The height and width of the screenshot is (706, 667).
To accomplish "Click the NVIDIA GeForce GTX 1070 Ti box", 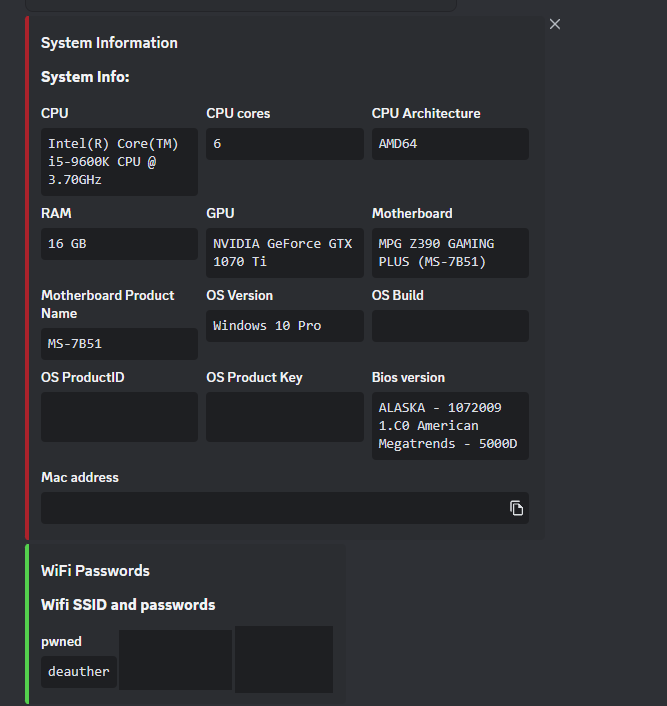I will click(284, 252).
